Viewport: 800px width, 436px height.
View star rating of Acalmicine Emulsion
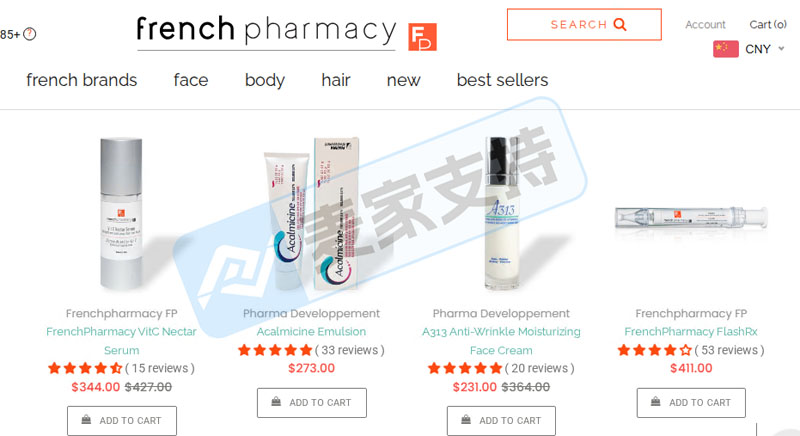point(275,350)
